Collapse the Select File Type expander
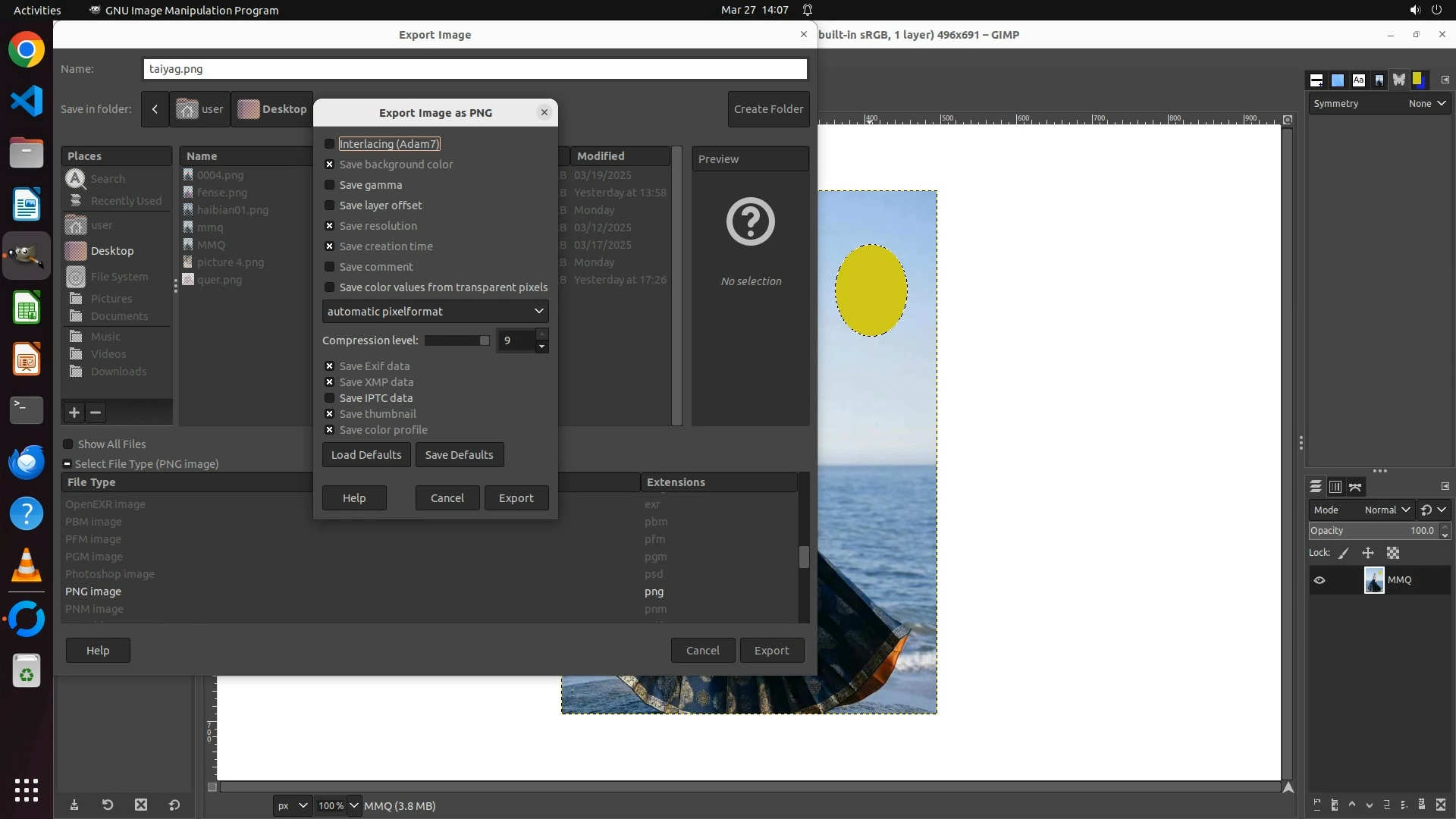 click(x=67, y=464)
